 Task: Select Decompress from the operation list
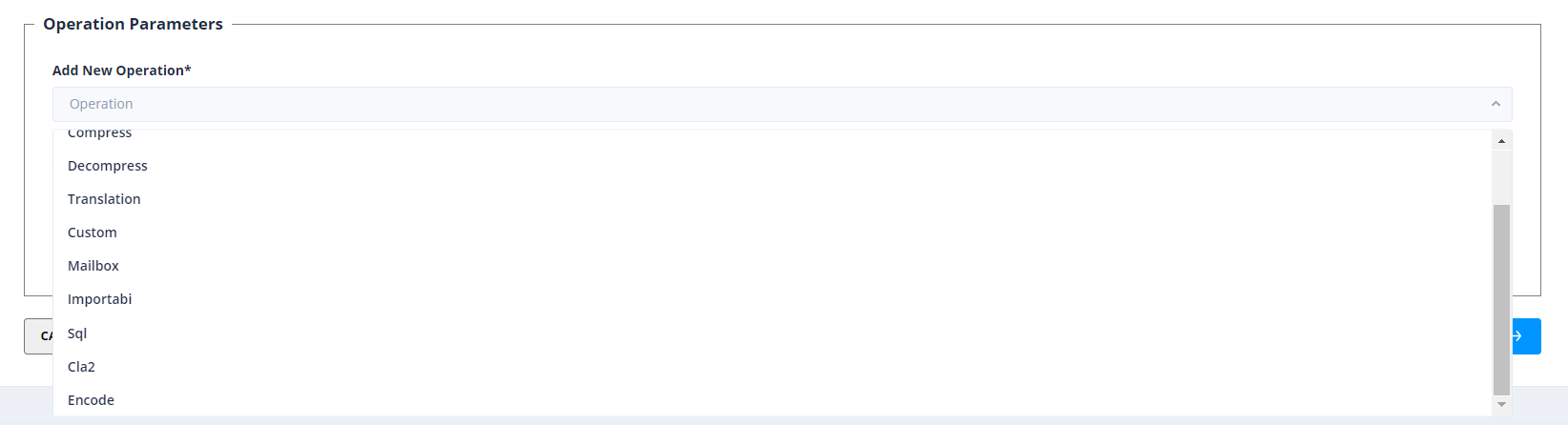click(108, 166)
